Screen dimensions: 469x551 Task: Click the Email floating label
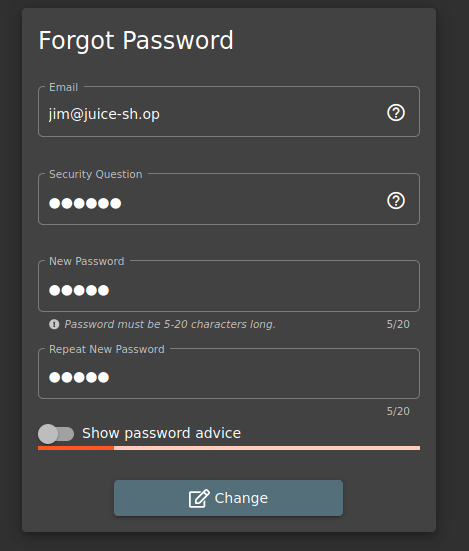(x=63, y=87)
